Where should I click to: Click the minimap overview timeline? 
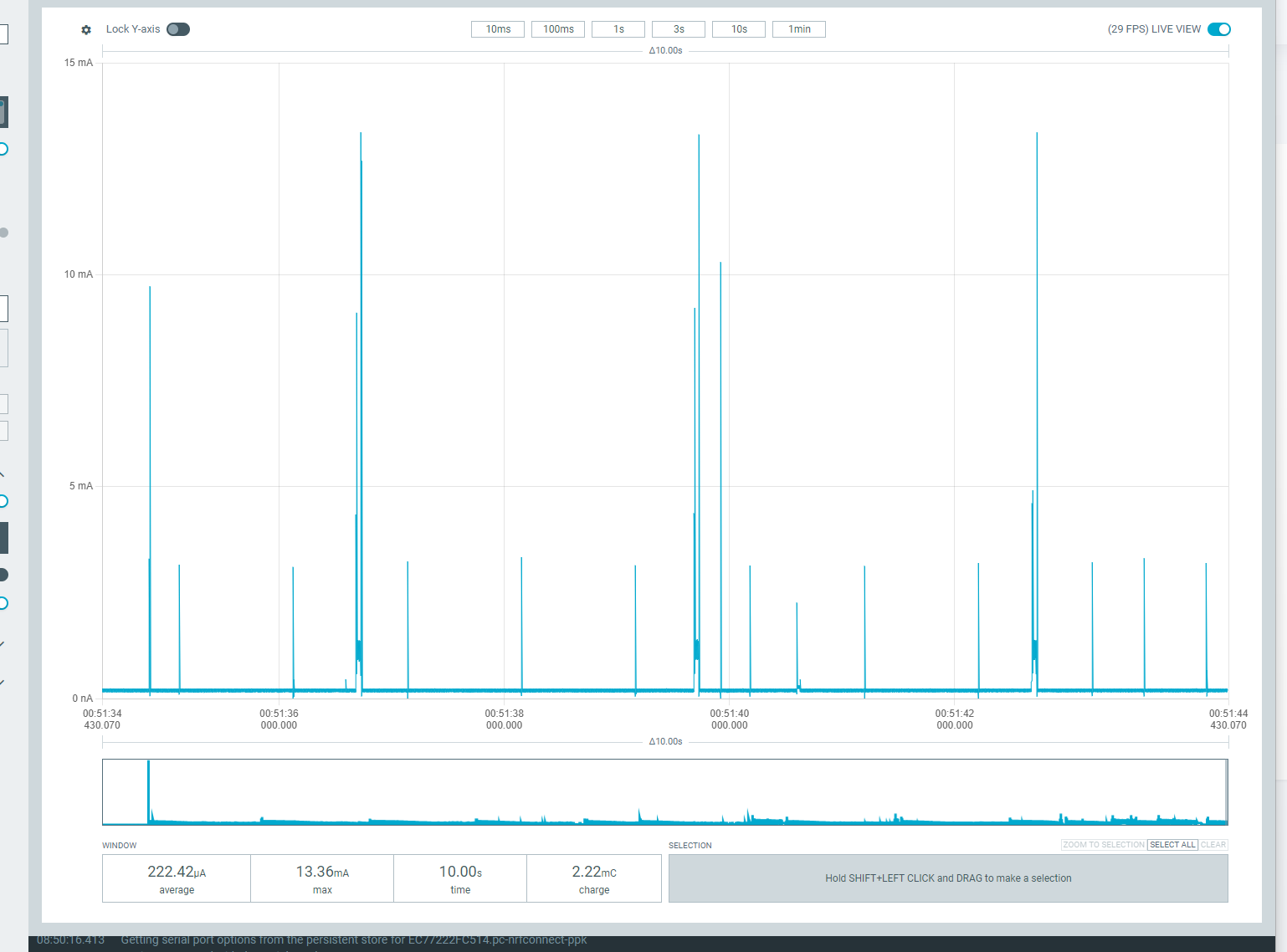coord(665,792)
